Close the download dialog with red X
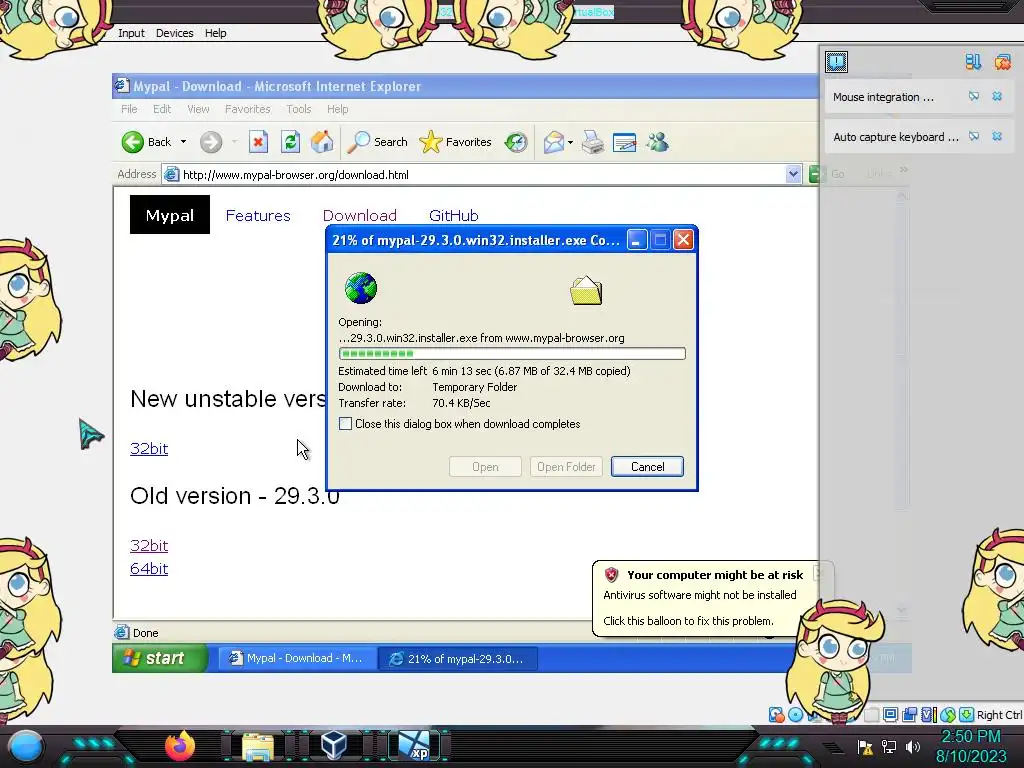The image size is (1024, 768). click(x=683, y=240)
